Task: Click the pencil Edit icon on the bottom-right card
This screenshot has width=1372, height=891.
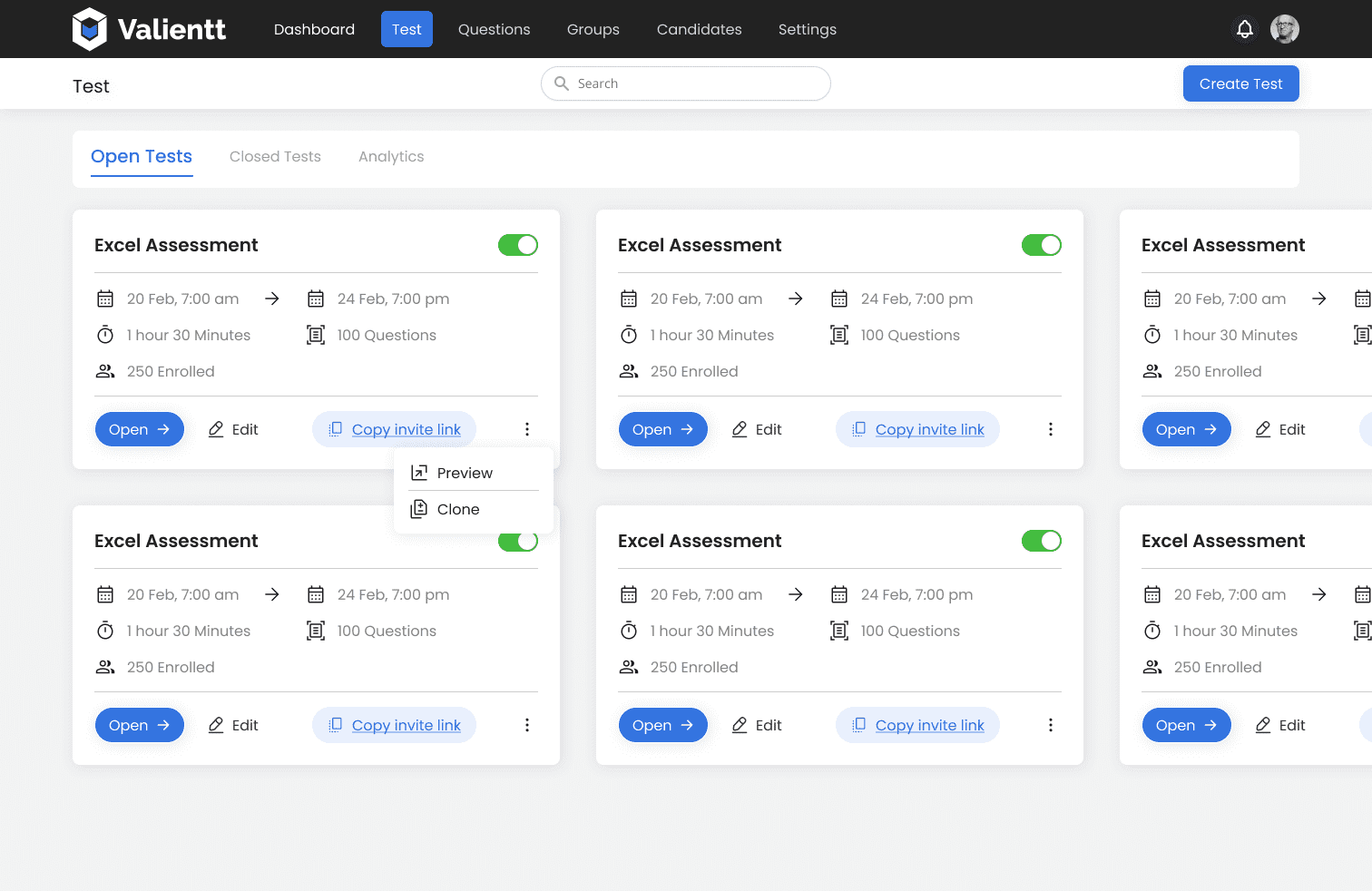Action: [1263, 725]
